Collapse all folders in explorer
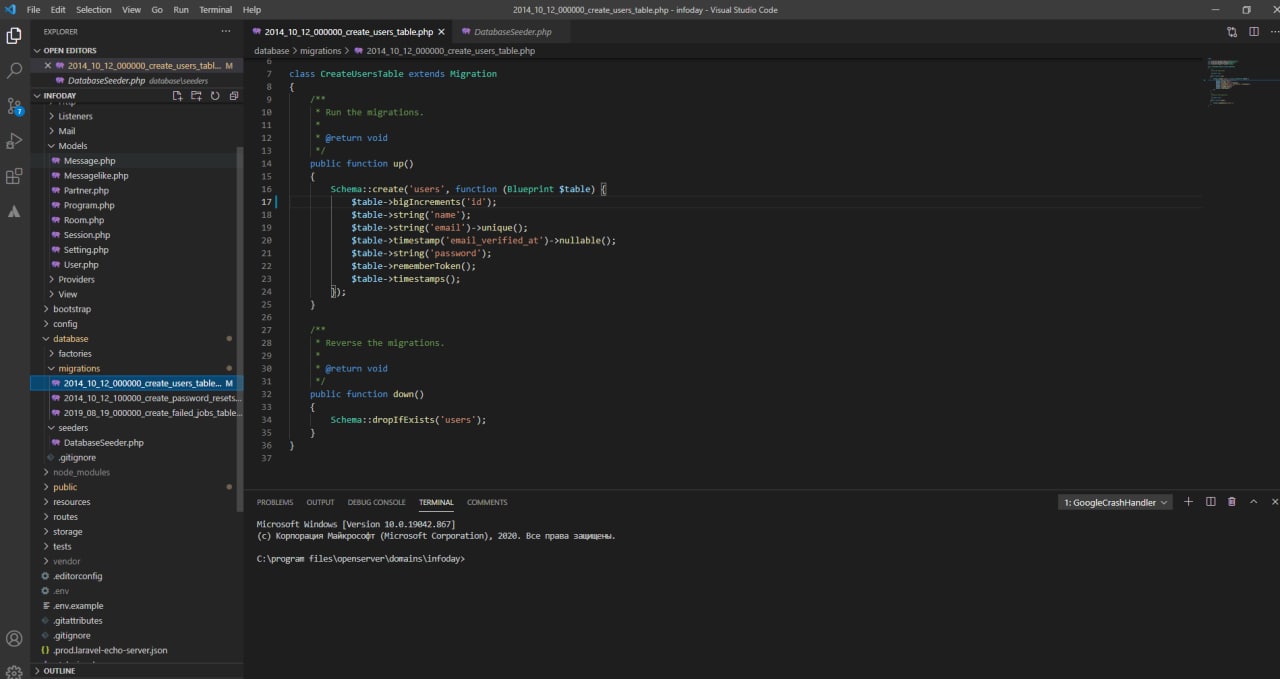Viewport: 1280px width, 679px height. [x=233, y=96]
